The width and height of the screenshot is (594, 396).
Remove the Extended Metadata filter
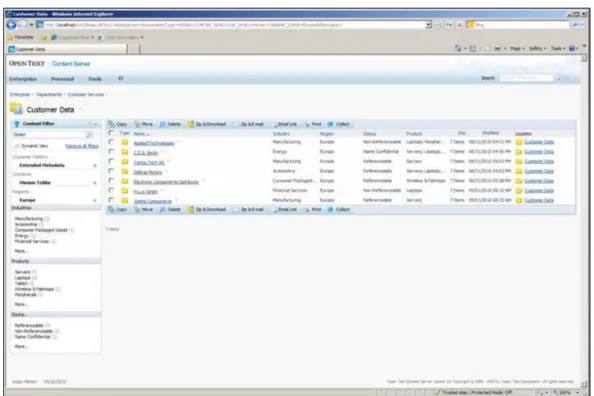[x=95, y=166]
